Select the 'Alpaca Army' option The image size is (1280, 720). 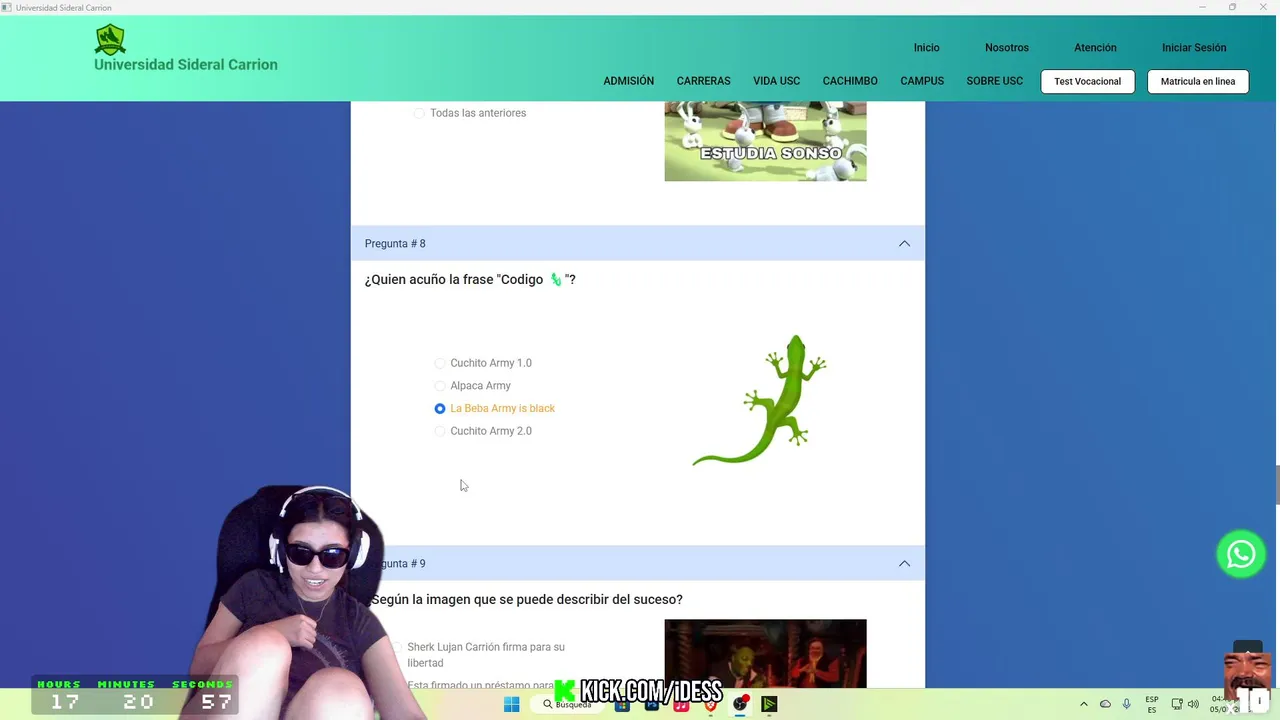[440, 386]
